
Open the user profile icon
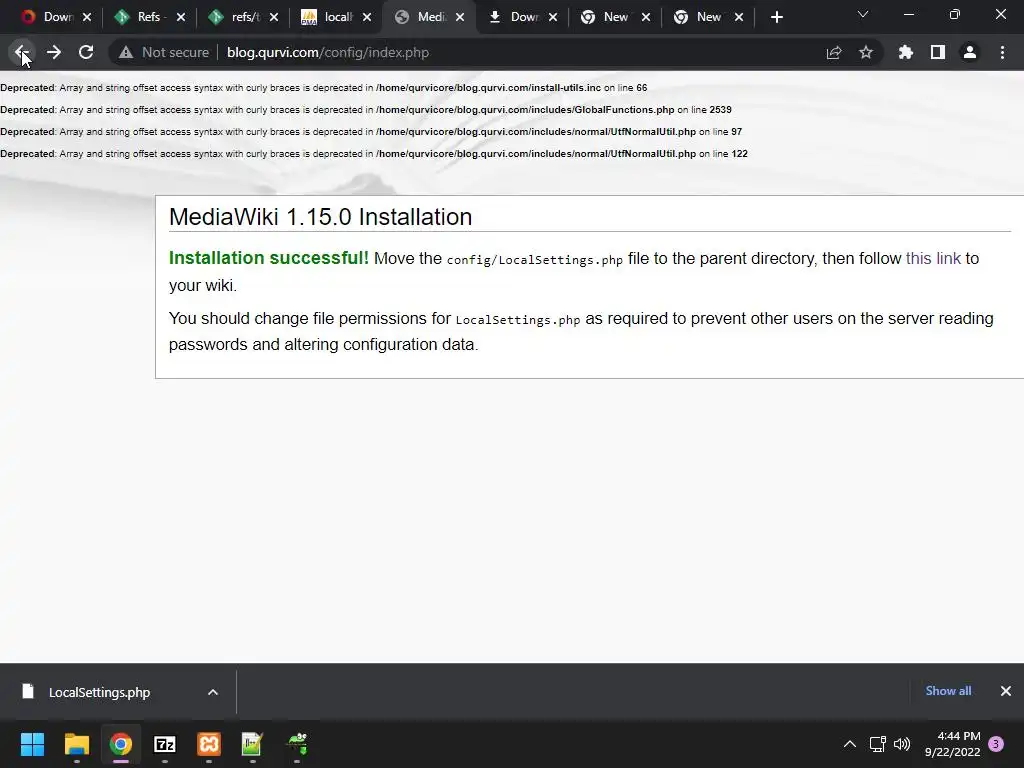tap(970, 52)
